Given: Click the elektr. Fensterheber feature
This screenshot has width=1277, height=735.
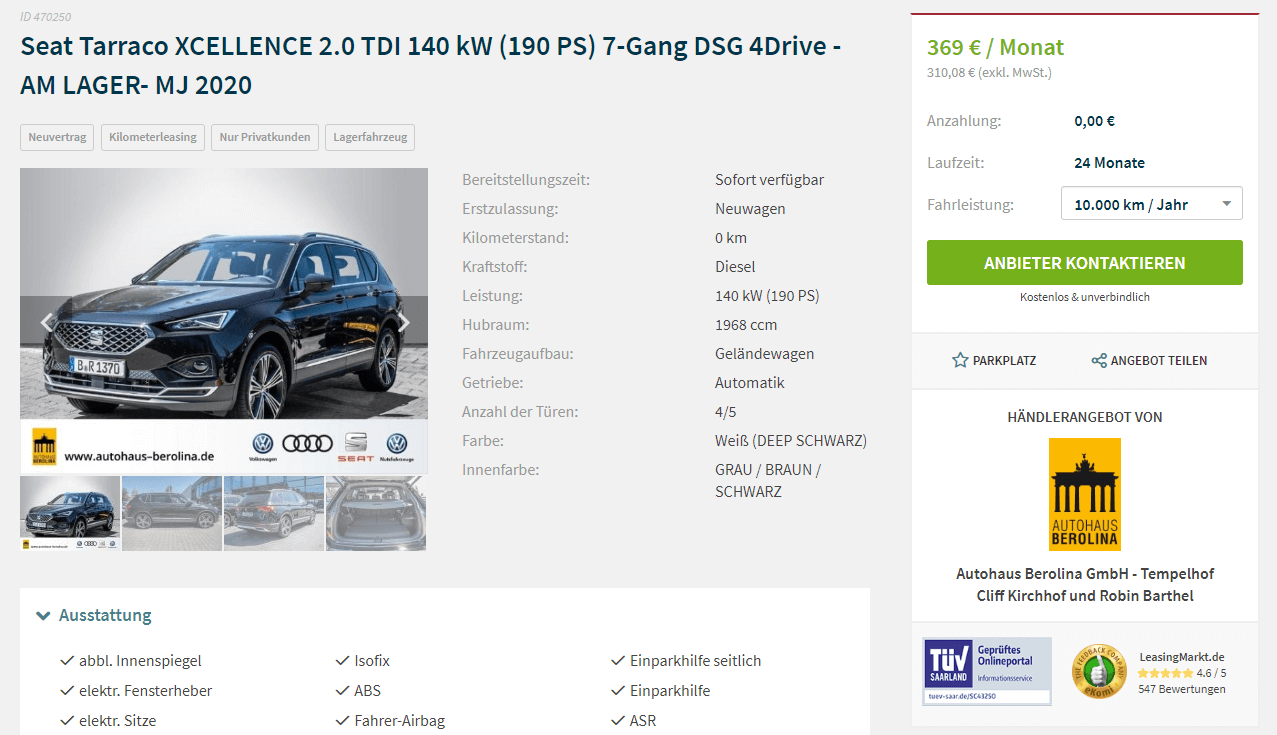Looking at the screenshot, I should (145, 691).
